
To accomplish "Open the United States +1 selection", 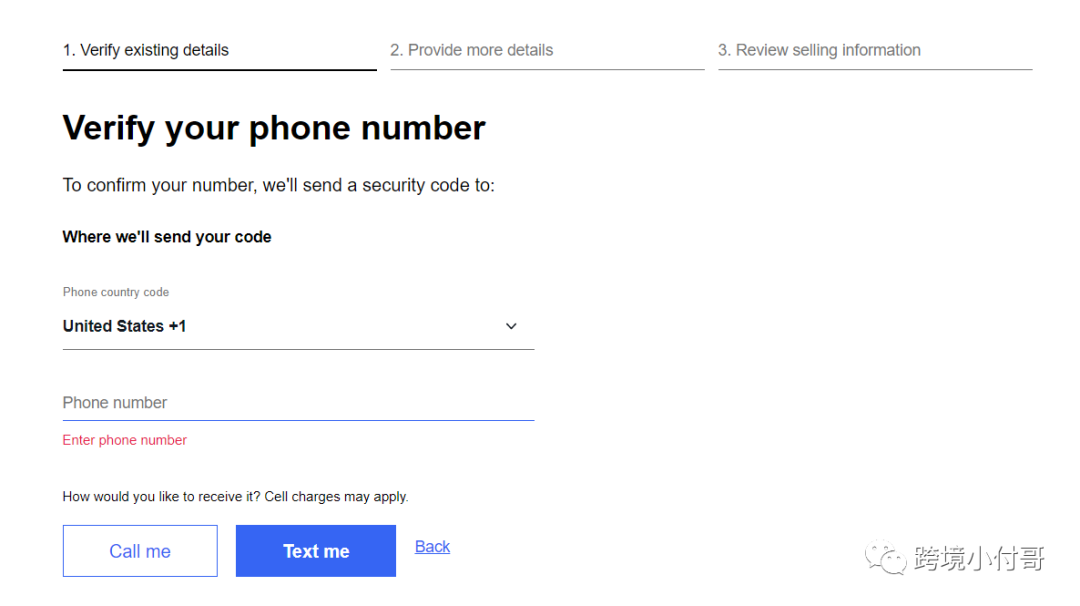I will click(125, 326).
